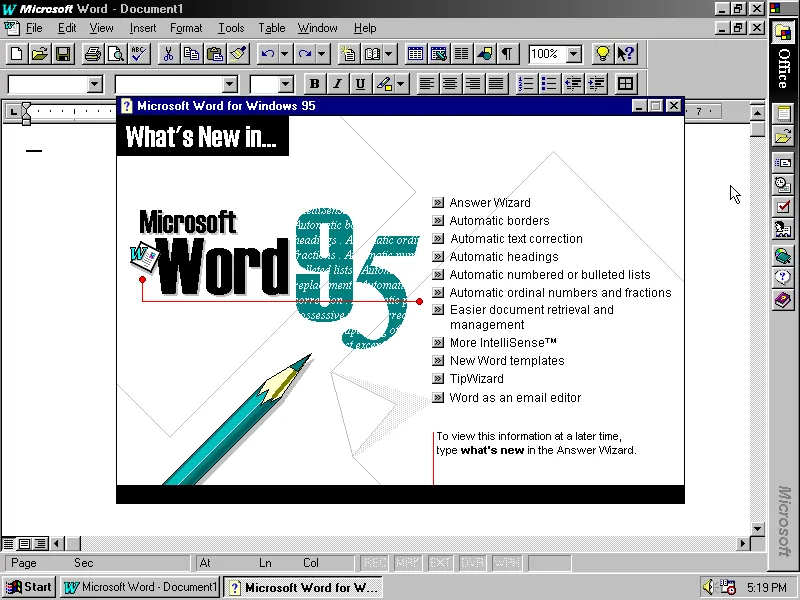
Task: Select the Format Painter tool
Action: 236,53
